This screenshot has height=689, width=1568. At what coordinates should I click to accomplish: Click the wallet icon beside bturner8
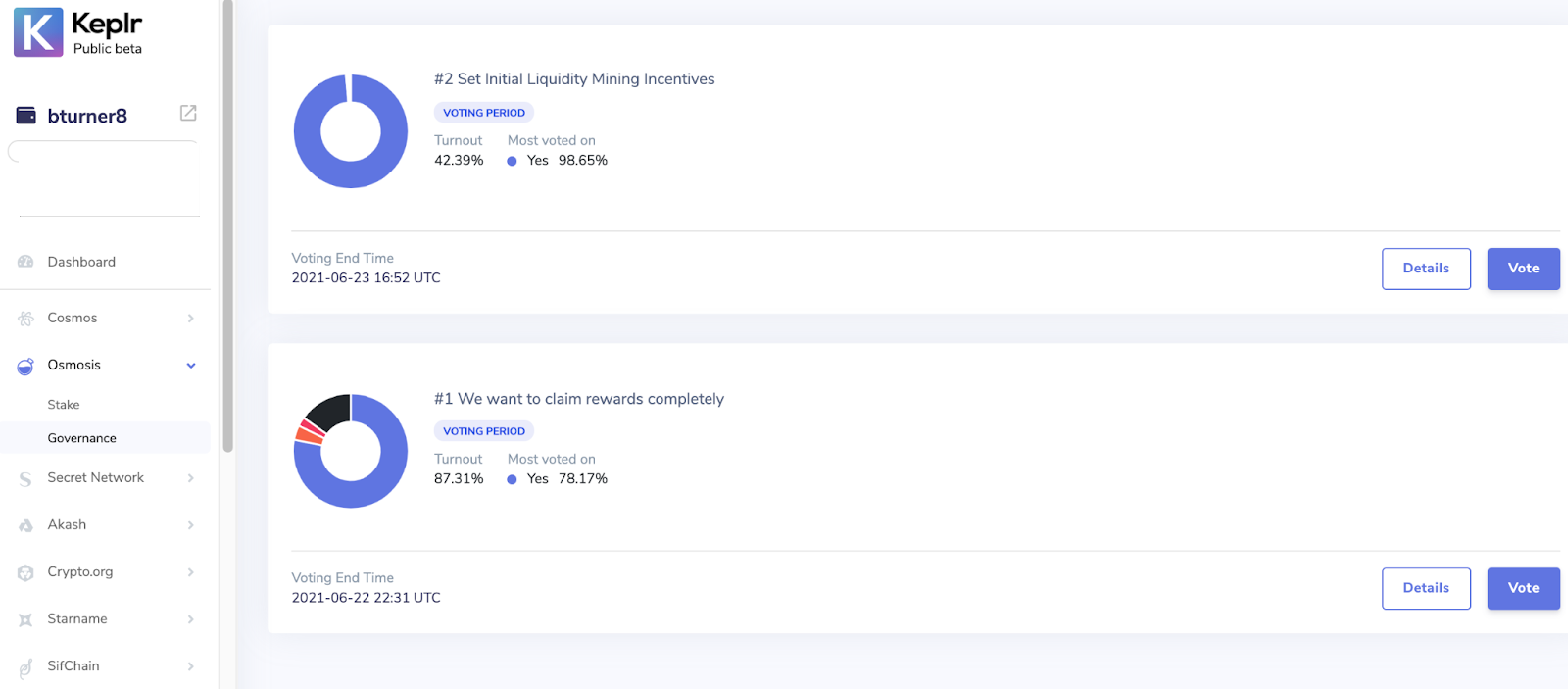pos(26,116)
